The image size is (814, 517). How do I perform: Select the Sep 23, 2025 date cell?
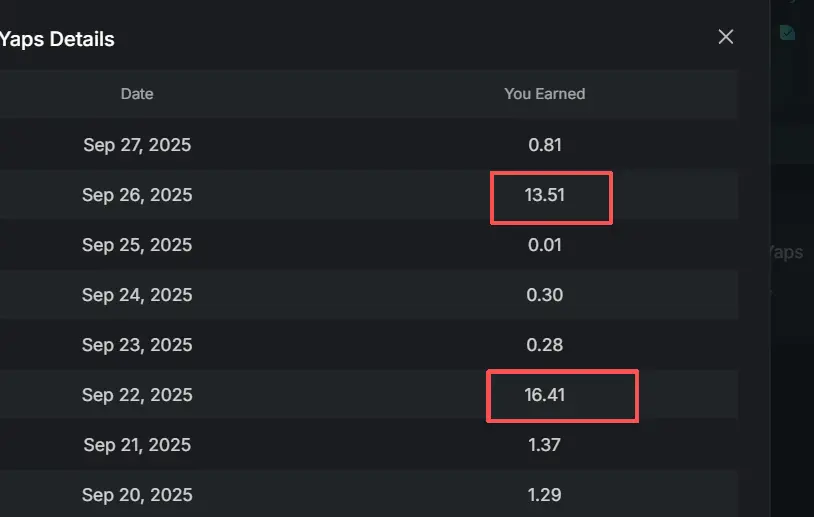click(137, 345)
